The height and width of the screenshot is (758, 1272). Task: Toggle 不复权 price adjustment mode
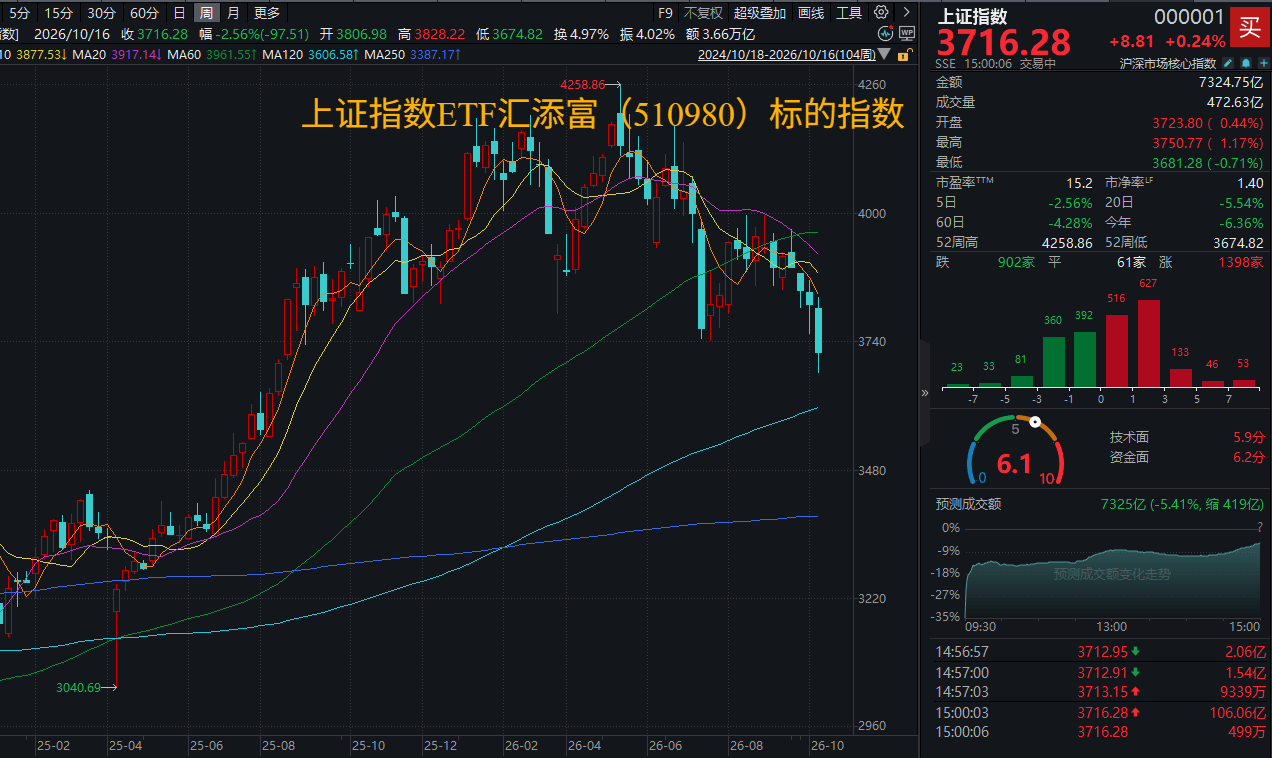[x=702, y=13]
